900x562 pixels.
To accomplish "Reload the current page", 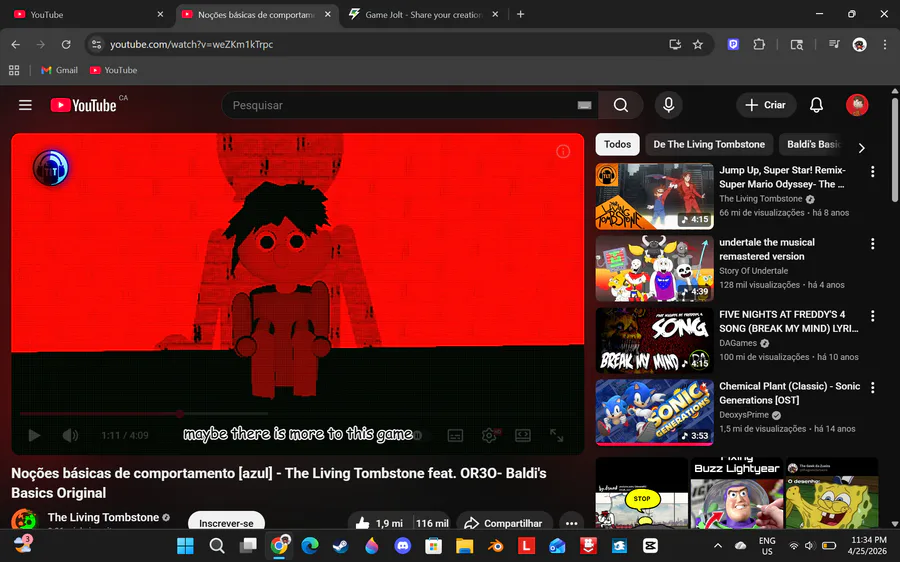I will [x=66, y=44].
